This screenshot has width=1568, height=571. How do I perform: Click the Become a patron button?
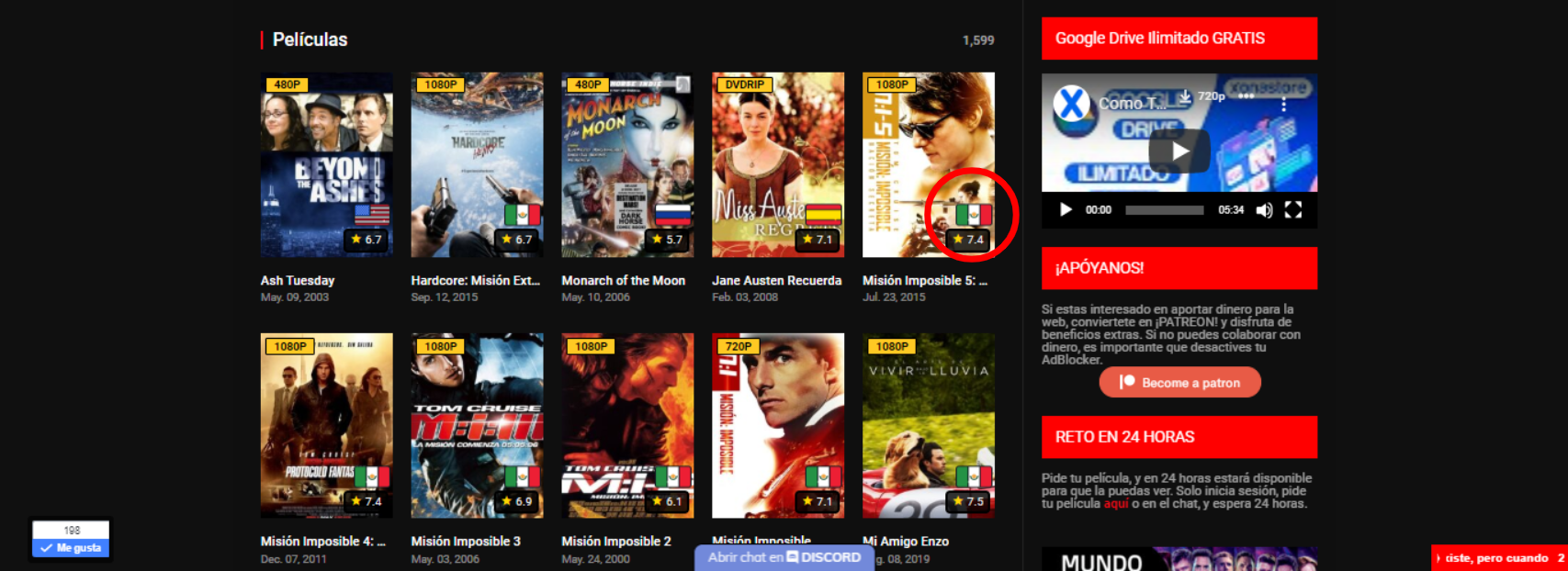(1179, 383)
